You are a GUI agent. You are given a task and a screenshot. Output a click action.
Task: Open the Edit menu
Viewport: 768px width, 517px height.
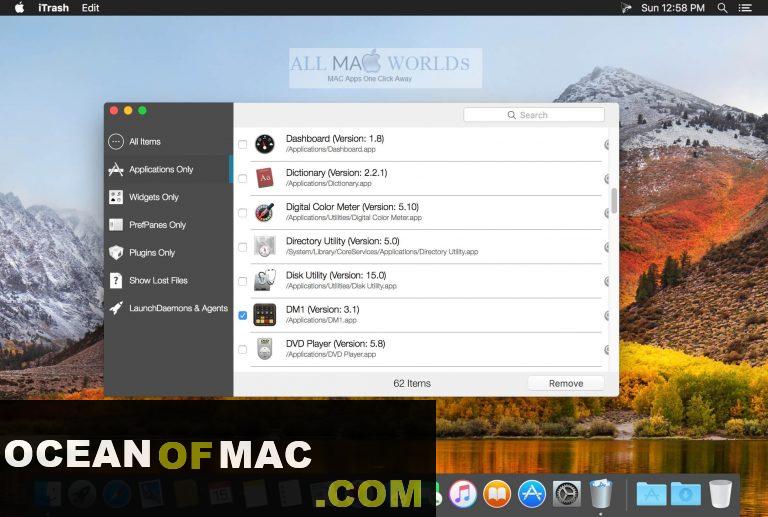point(90,8)
